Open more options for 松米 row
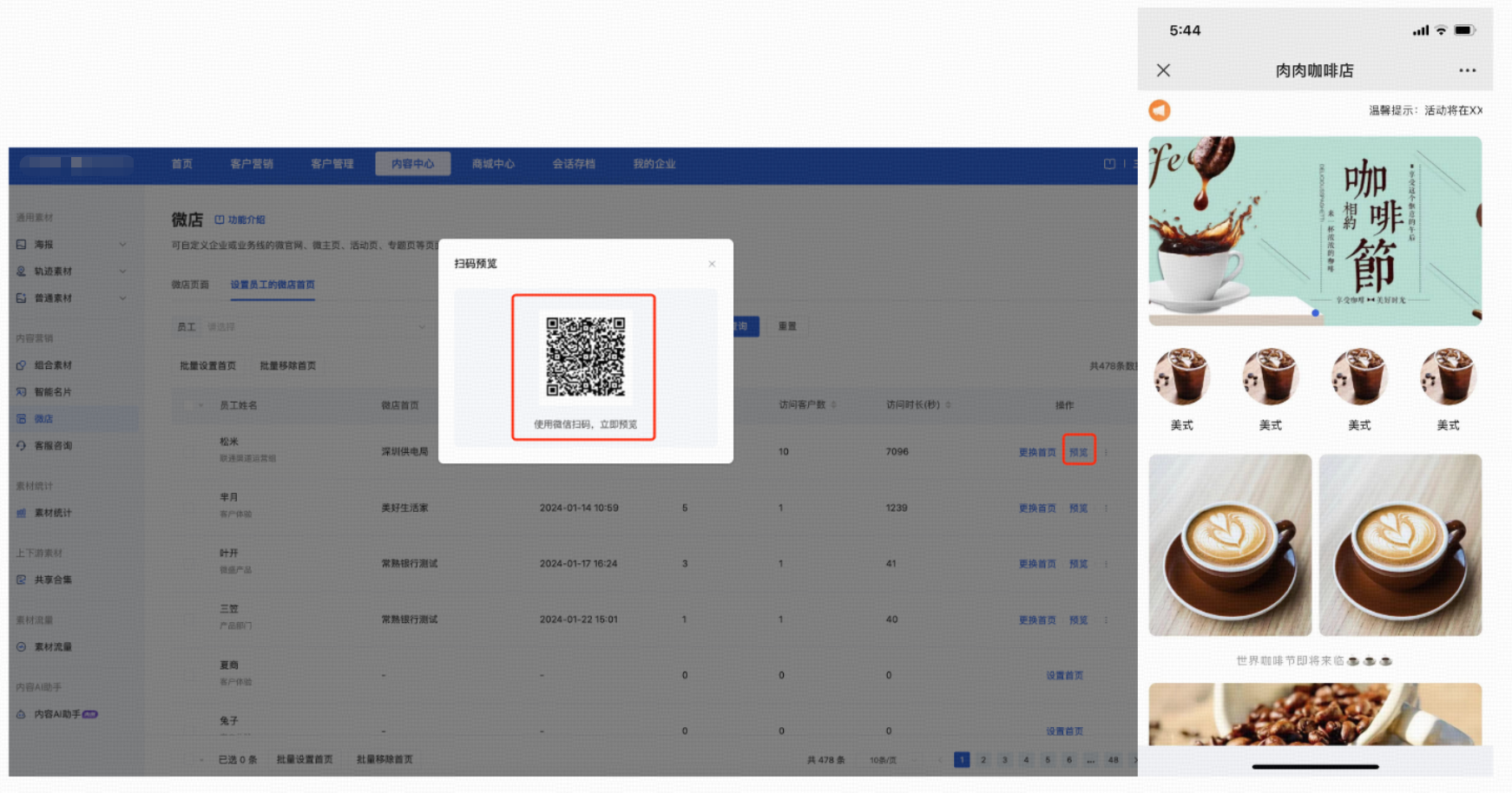This screenshot has height=793, width=1512. (1106, 452)
